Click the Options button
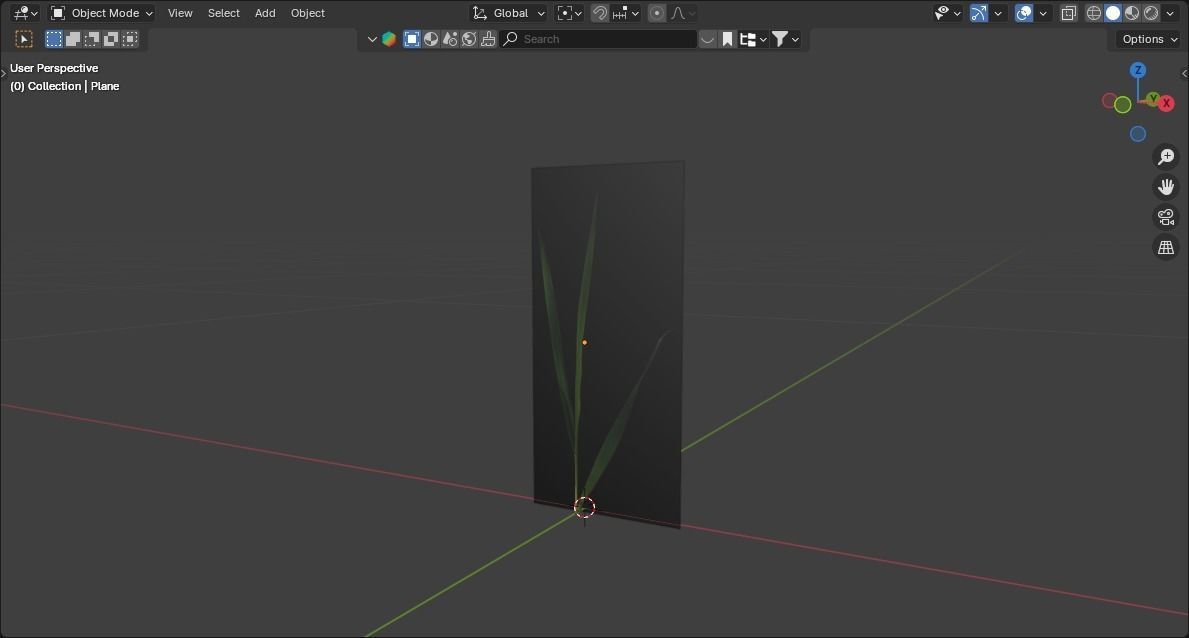The width and height of the screenshot is (1189, 638). [x=1149, y=39]
